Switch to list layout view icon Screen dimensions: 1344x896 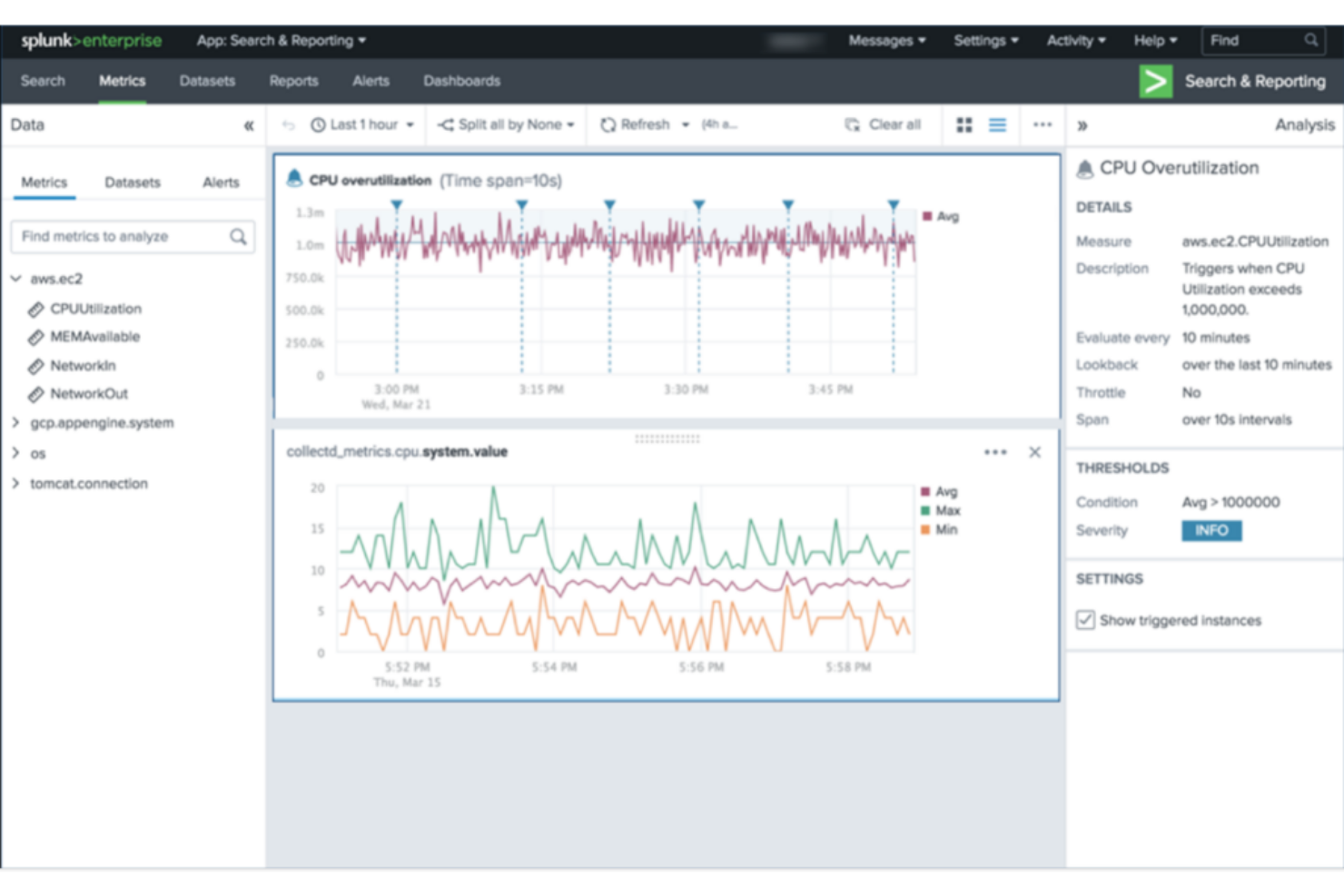[996, 124]
